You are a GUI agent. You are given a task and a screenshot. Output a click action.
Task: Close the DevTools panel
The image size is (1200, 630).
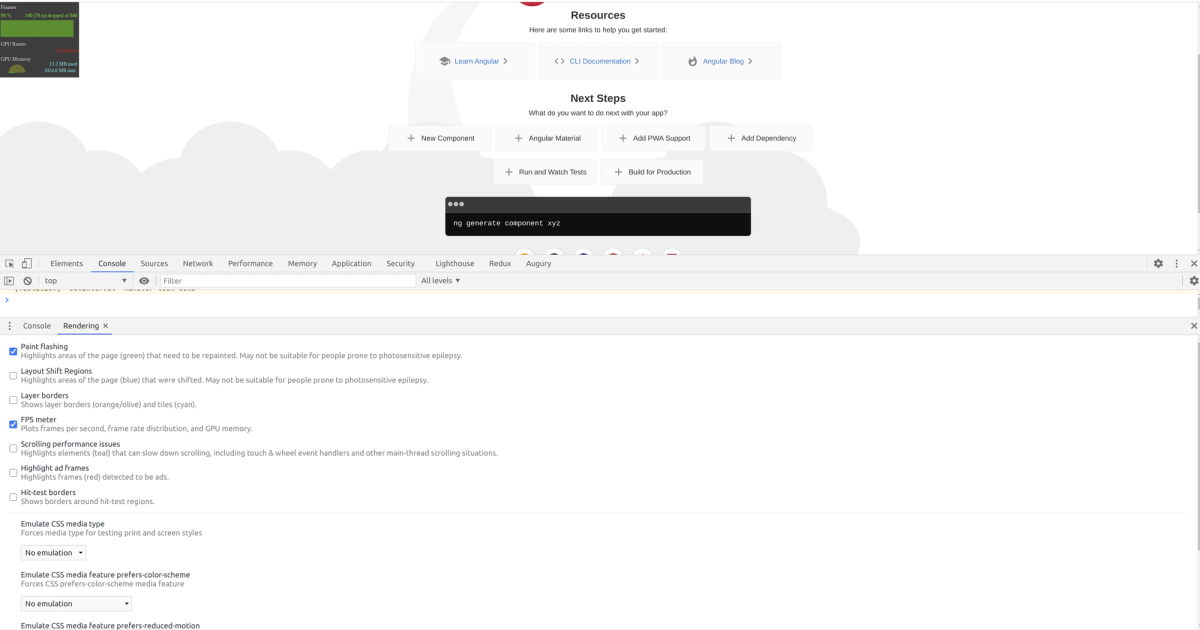[x=1193, y=263]
